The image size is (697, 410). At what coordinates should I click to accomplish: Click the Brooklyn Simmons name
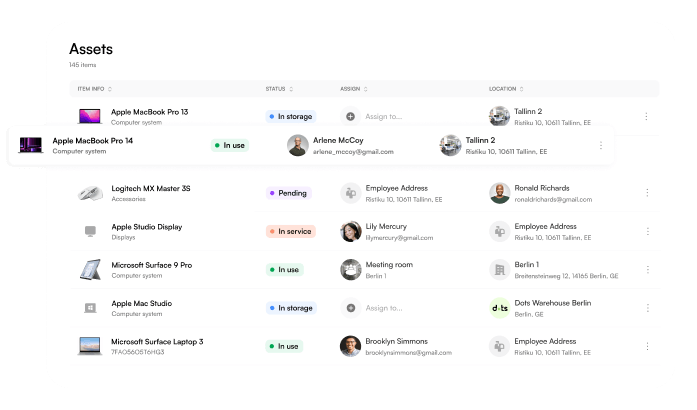click(x=397, y=341)
